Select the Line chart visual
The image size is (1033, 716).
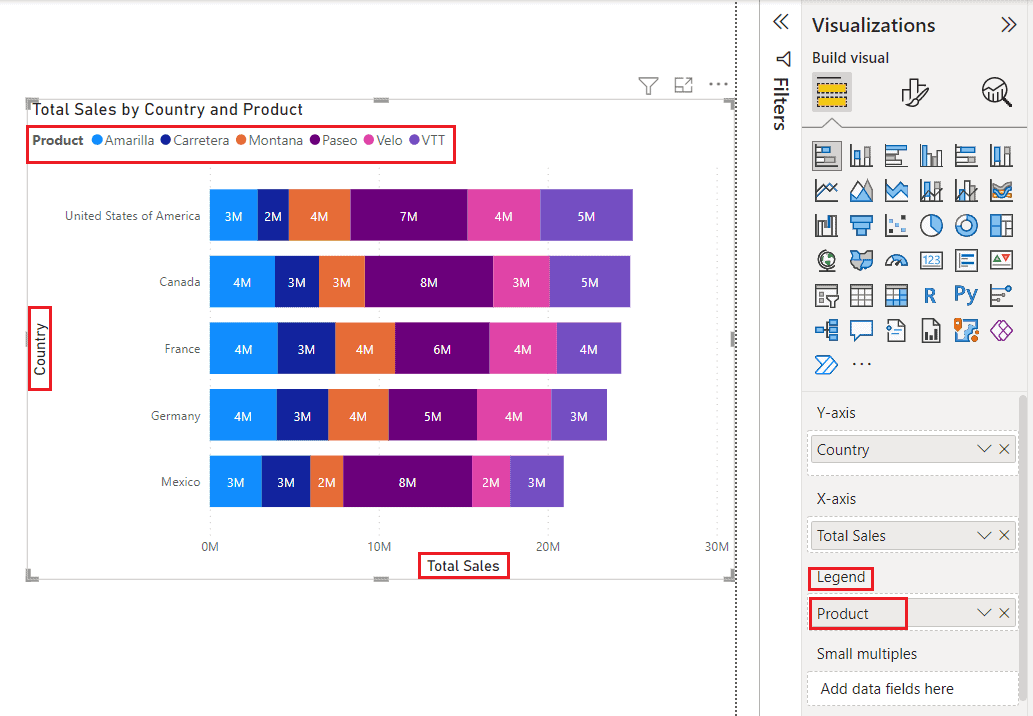tap(826, 191)
